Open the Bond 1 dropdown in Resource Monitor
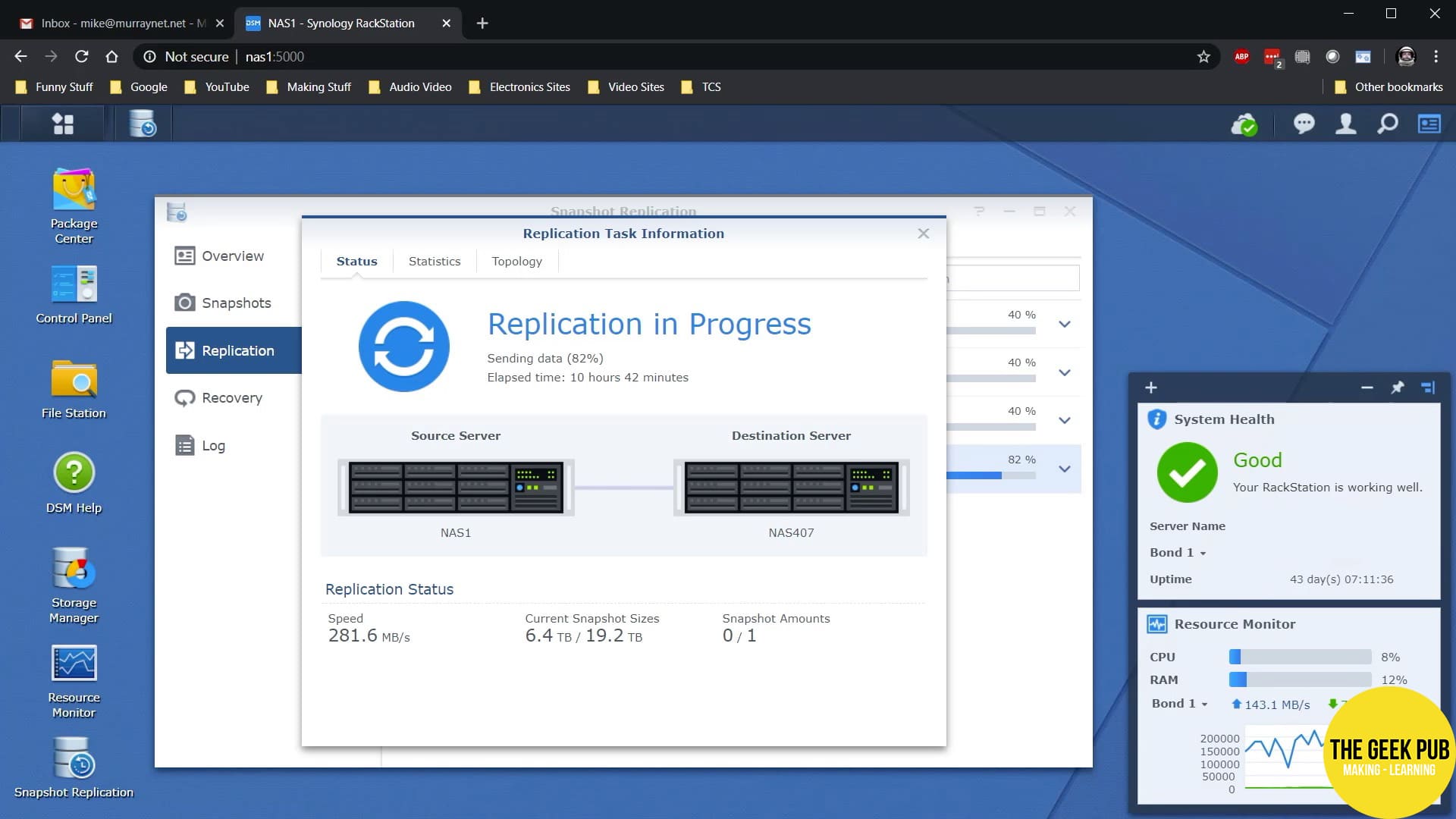 pos(1178,704)
